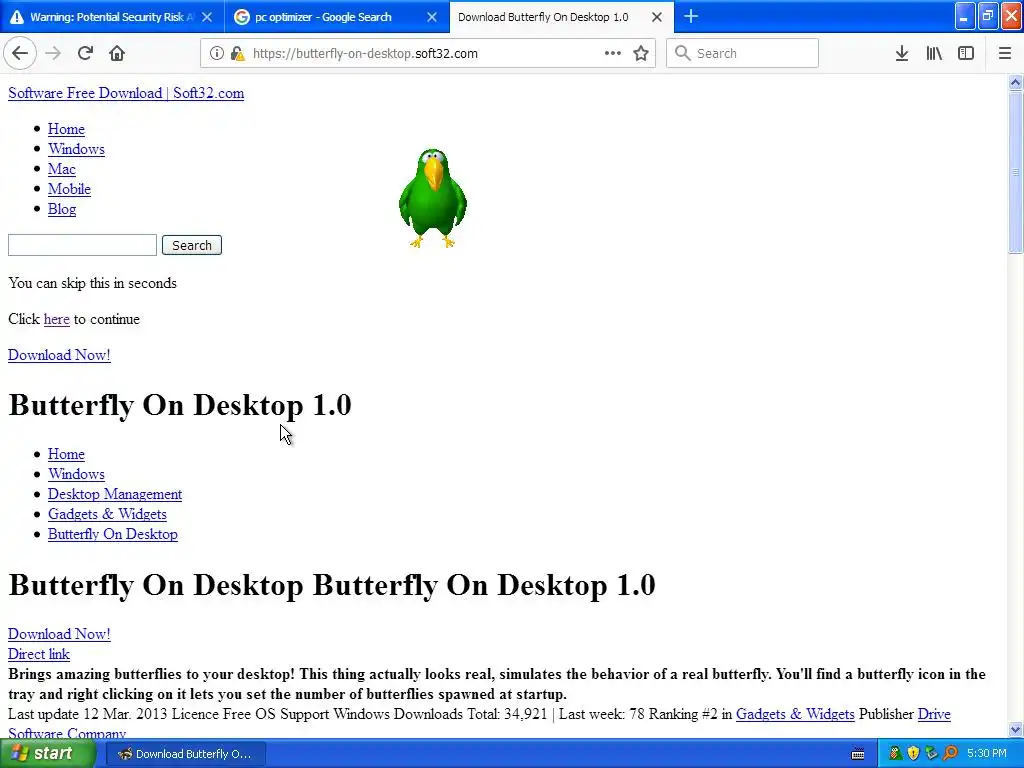The image size is (1024, 768).
Task: Click the security shield icon in system tray
Action: [913, 754]
